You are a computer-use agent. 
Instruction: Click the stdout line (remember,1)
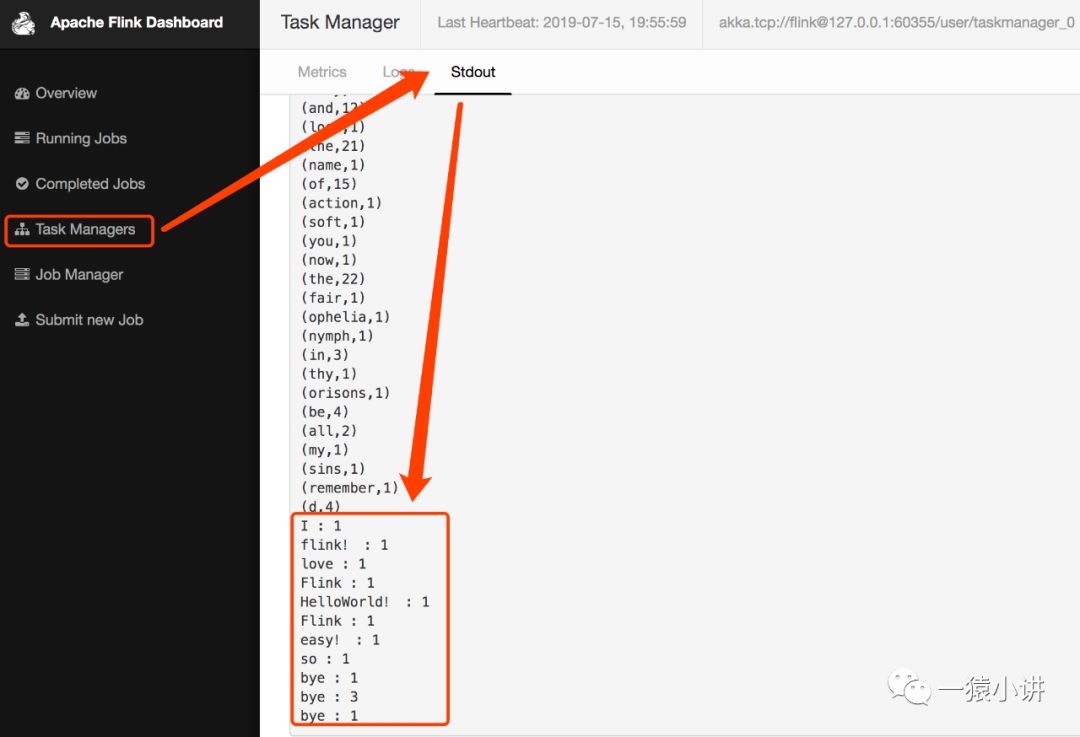pos(350,488)
